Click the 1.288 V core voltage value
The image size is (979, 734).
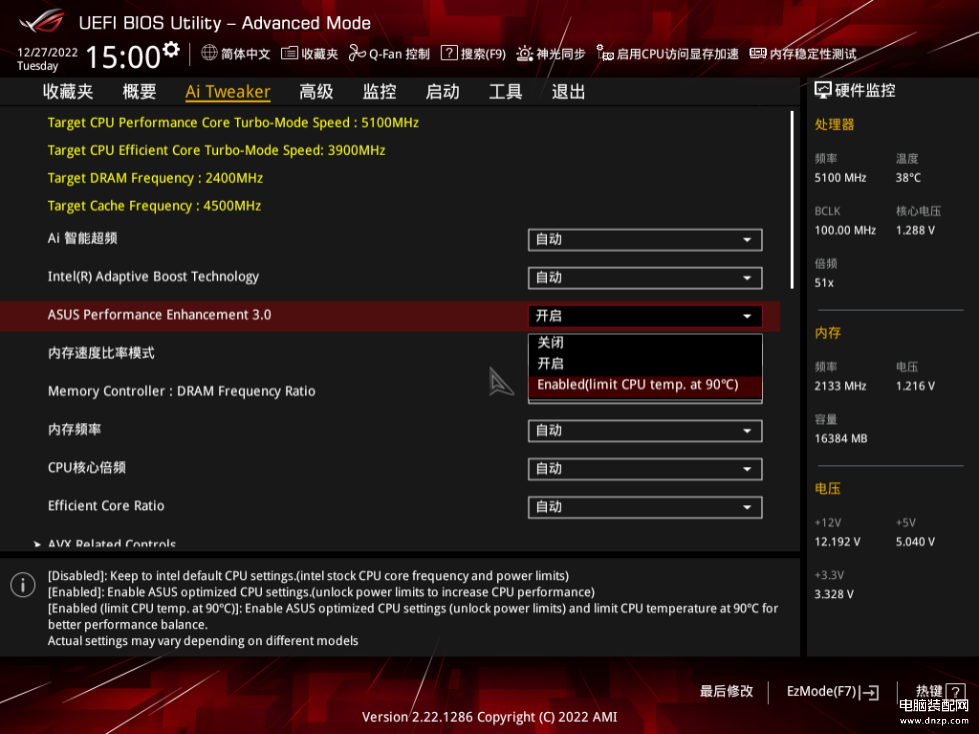click(x=915, y=230)
